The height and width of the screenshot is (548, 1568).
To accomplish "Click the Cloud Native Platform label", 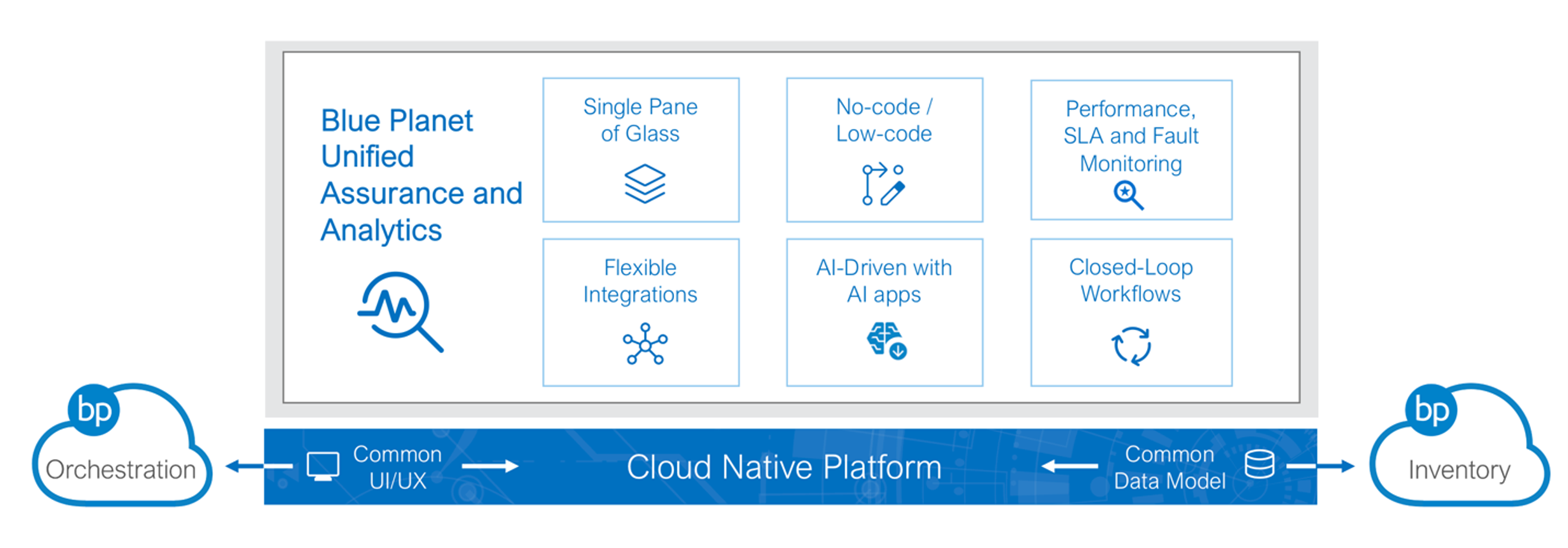I will pos(784,467).
